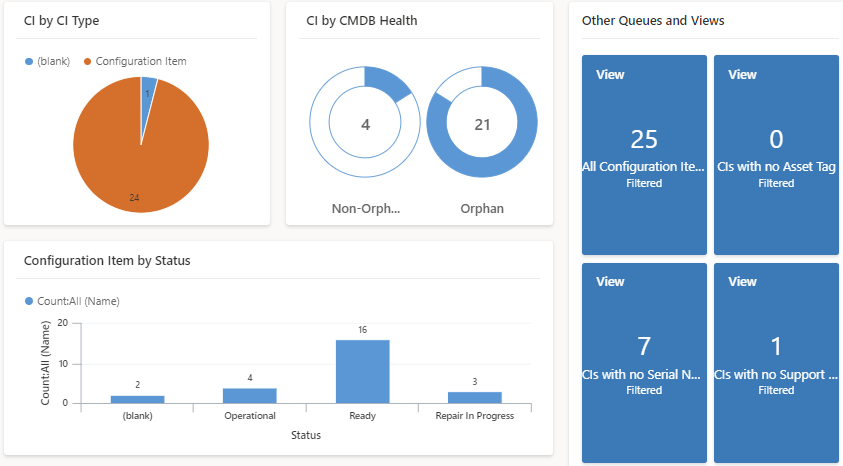Click the Orphan label under the doughnut

[x=482, y=209]
